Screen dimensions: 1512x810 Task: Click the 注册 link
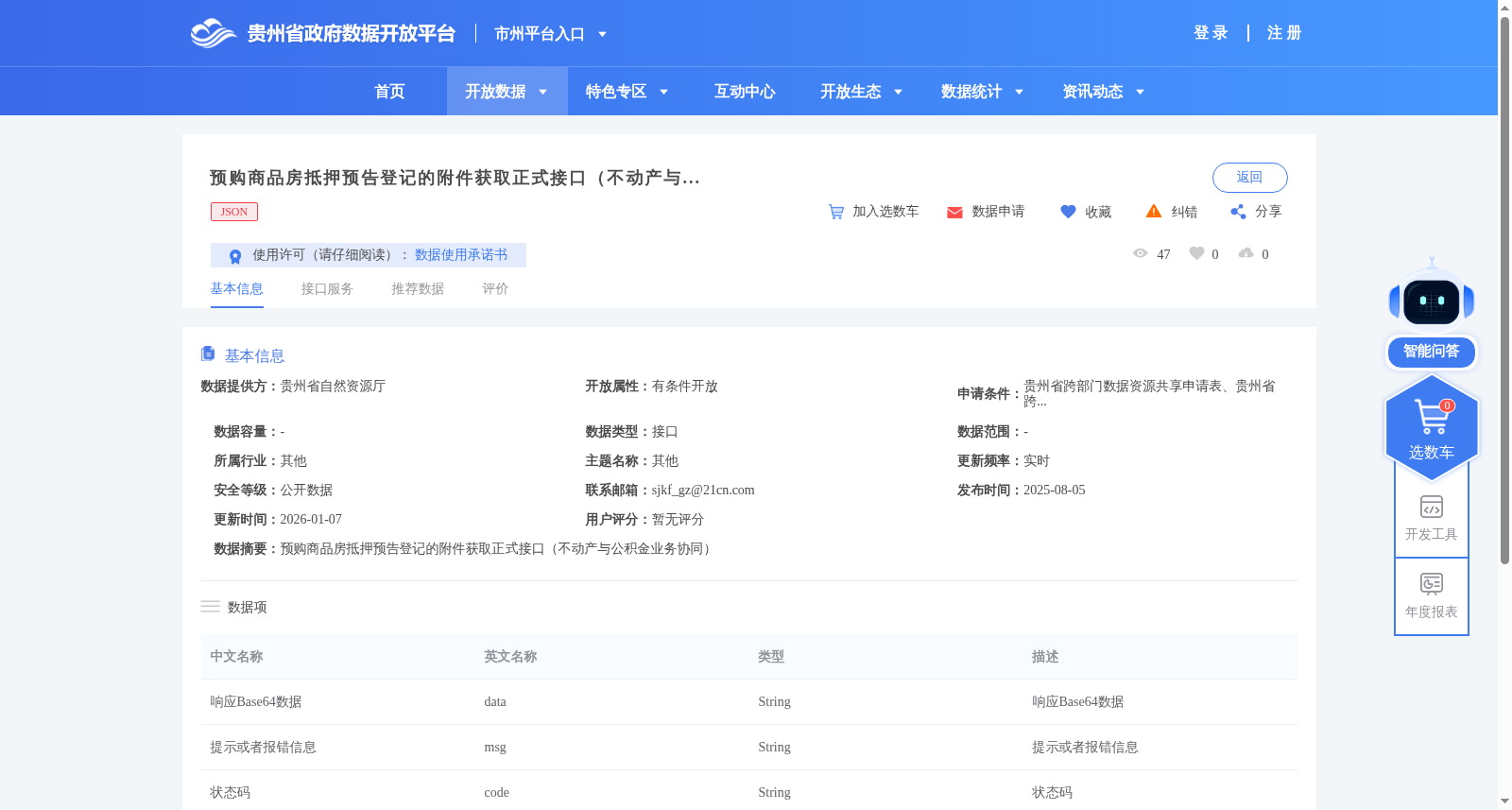pyautogui.click(x=1284, y=33)
